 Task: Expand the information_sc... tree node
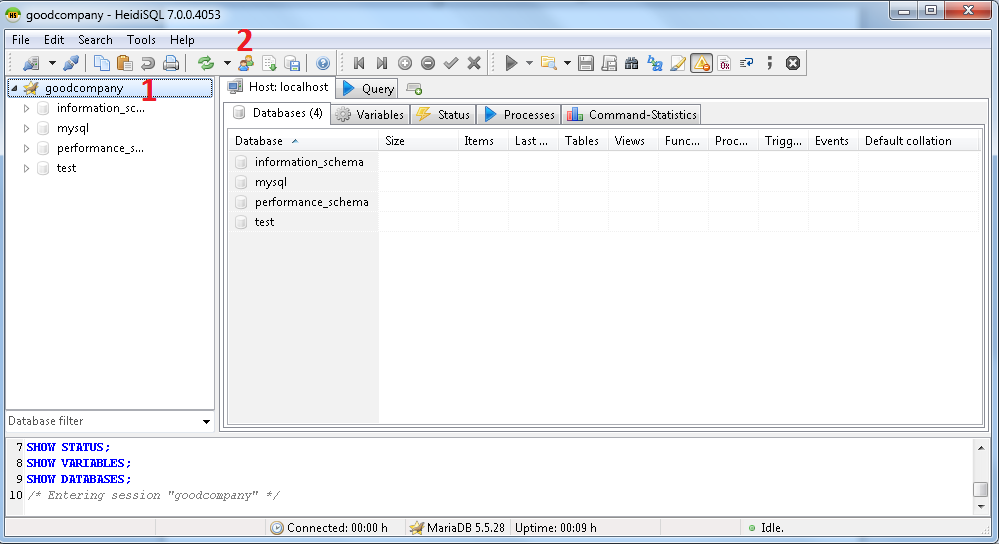(26, 108)
